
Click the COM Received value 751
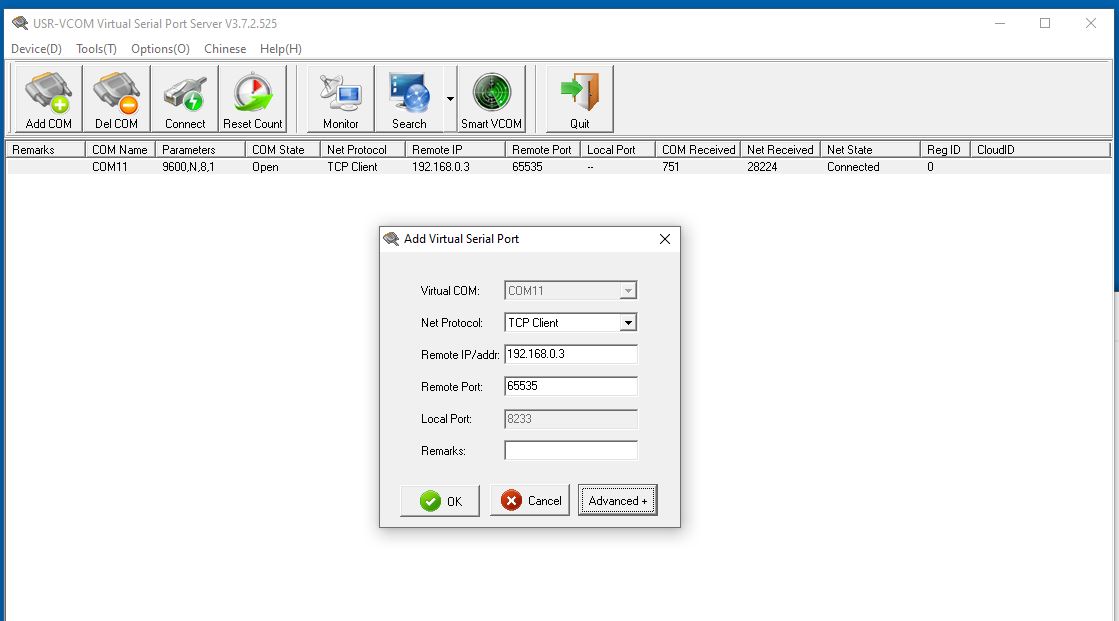[x=671, y=167]
